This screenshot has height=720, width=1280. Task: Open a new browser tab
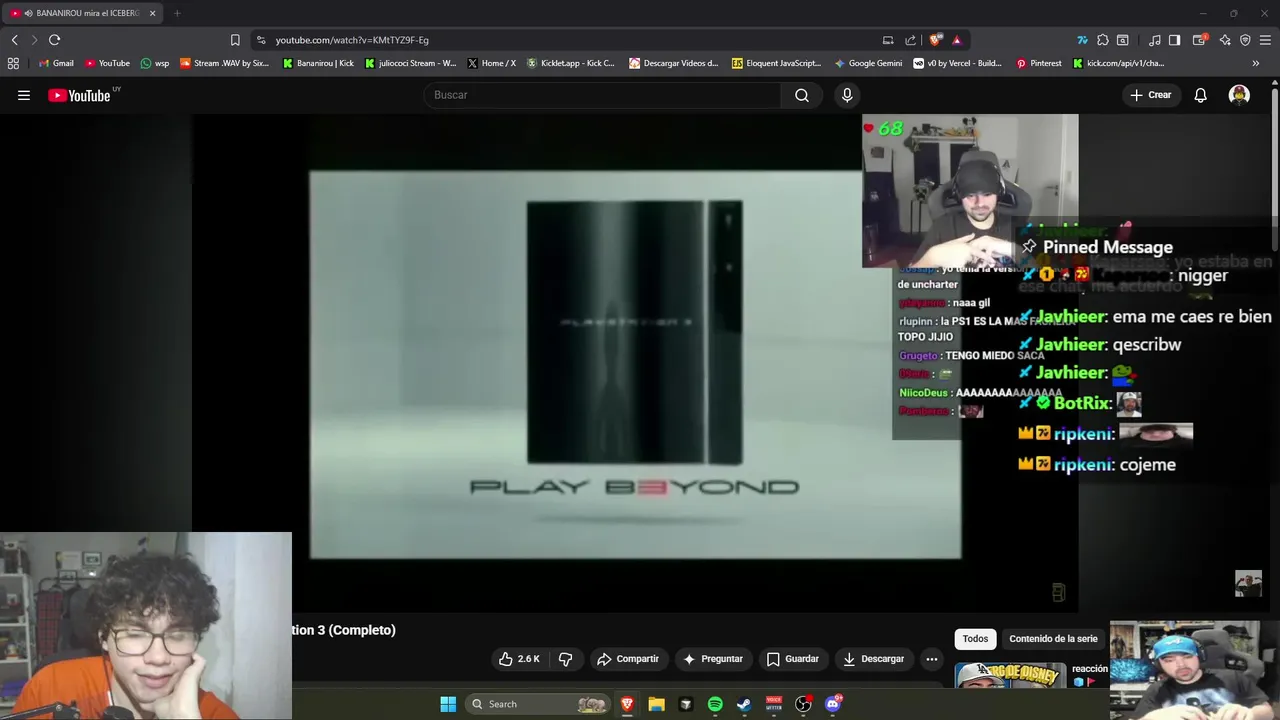177,13
